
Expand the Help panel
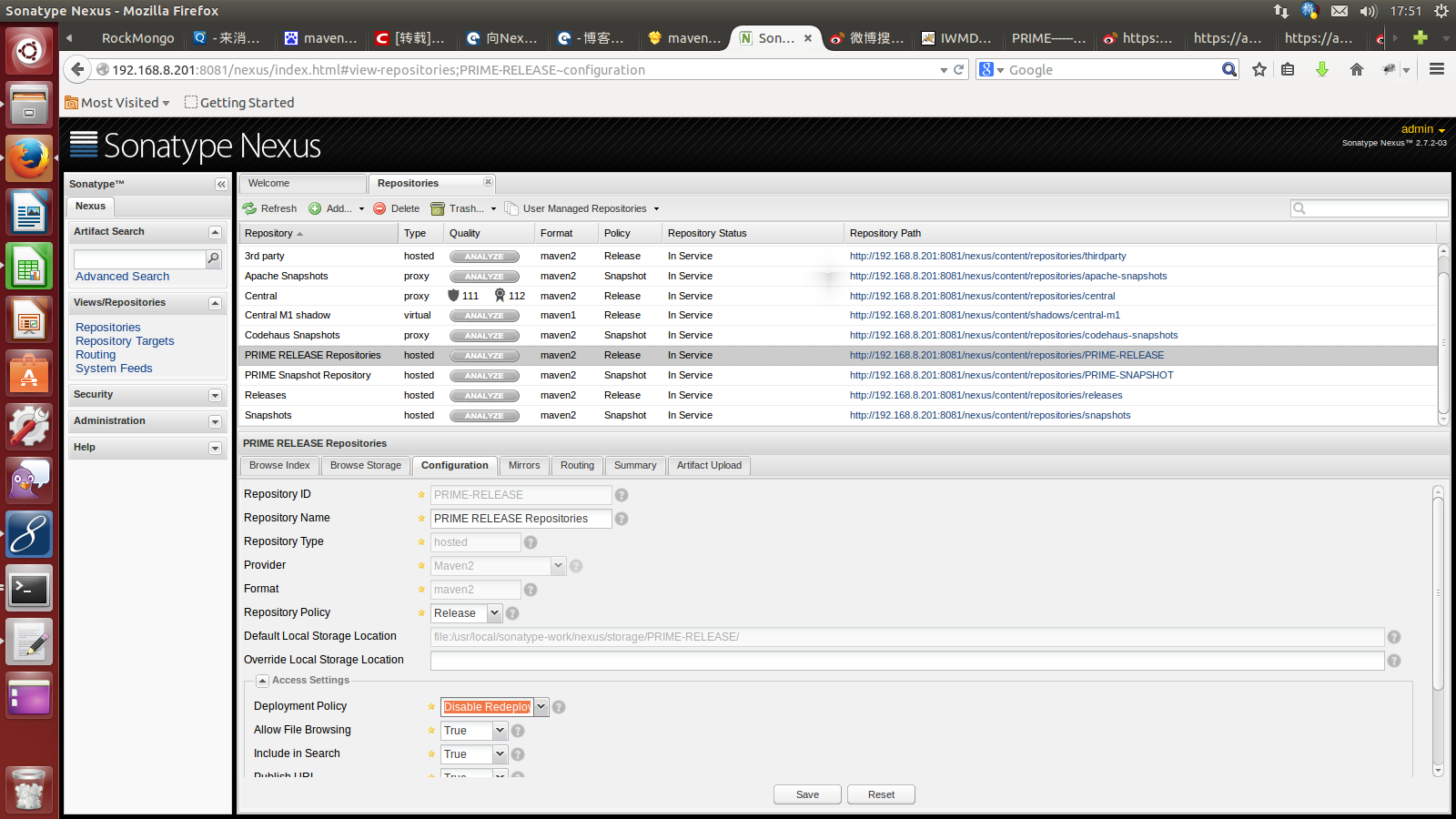[215, 448]
